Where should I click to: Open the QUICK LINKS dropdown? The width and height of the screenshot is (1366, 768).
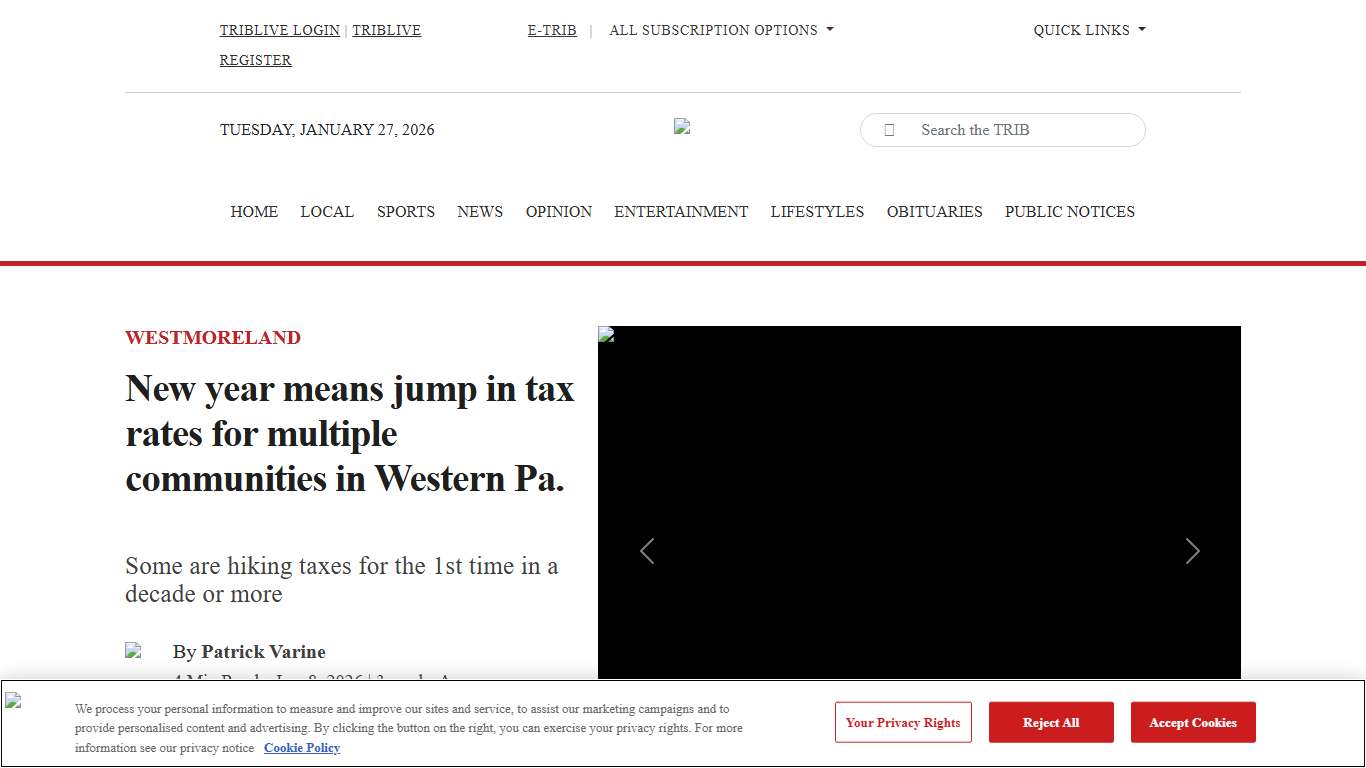[1082, 30]
